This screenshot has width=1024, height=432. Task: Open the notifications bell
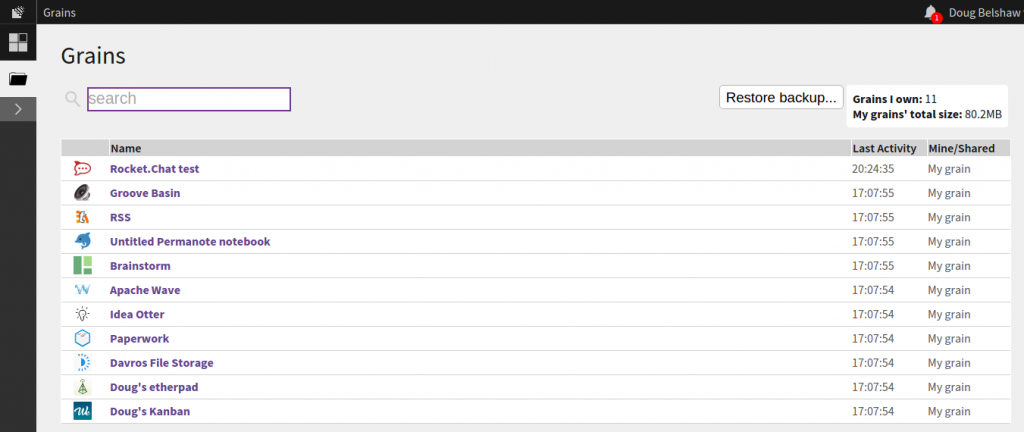(x=931, y=12)
